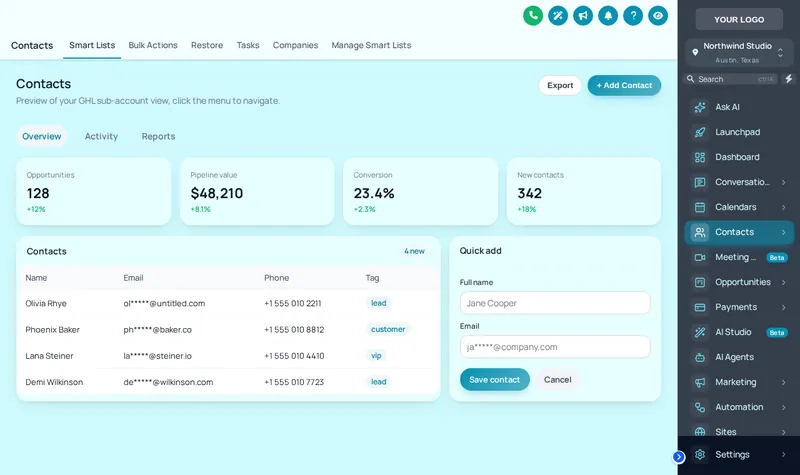Viewport: 800px width, 475px height.
Task: Click the Cancel button in Quick add
Action: pyautogui.click(x=557, y=380)
